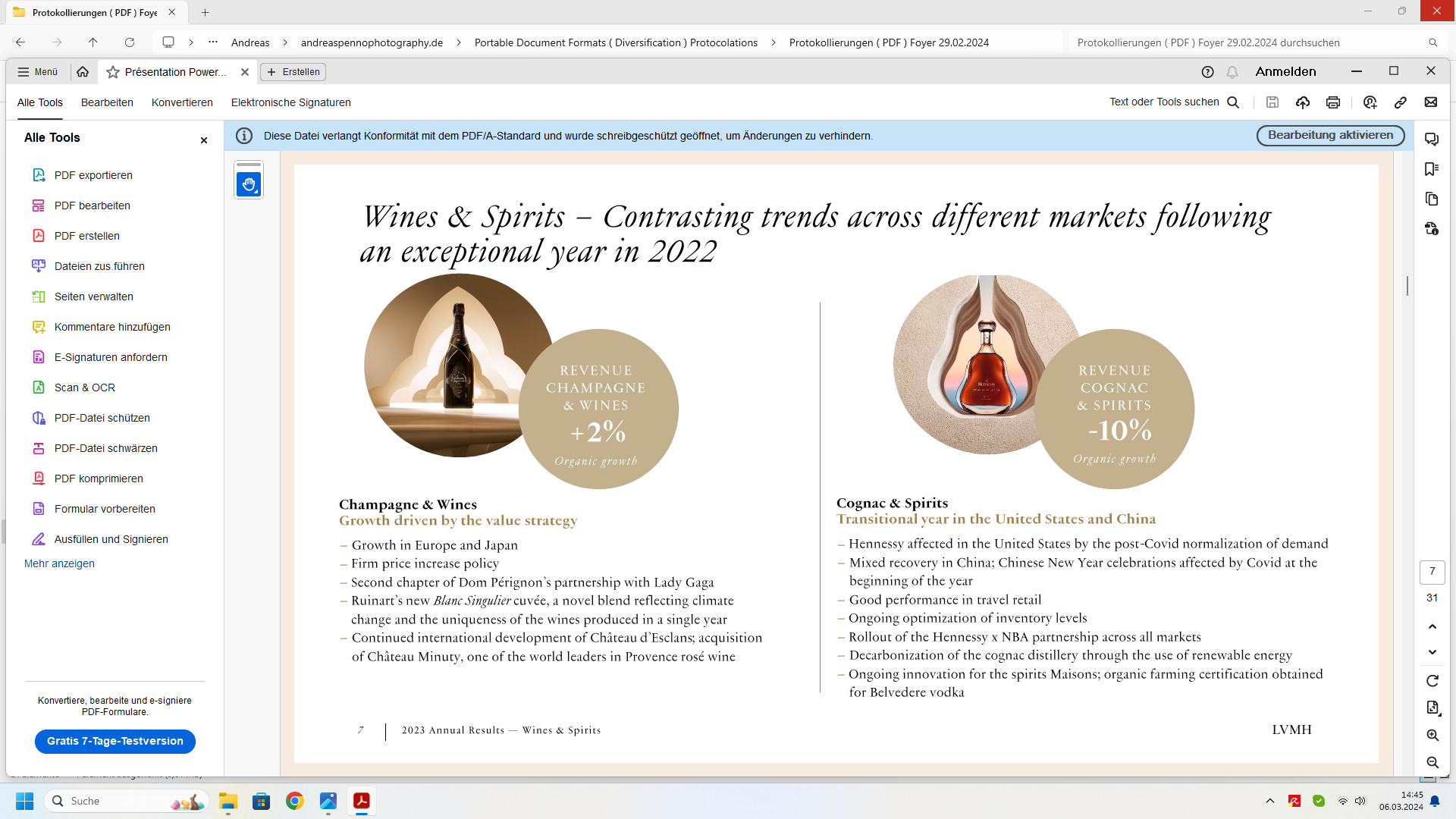This screenshot has width=1456, height=819.
Task: Send document by email icon
Action: point(1431,102)
